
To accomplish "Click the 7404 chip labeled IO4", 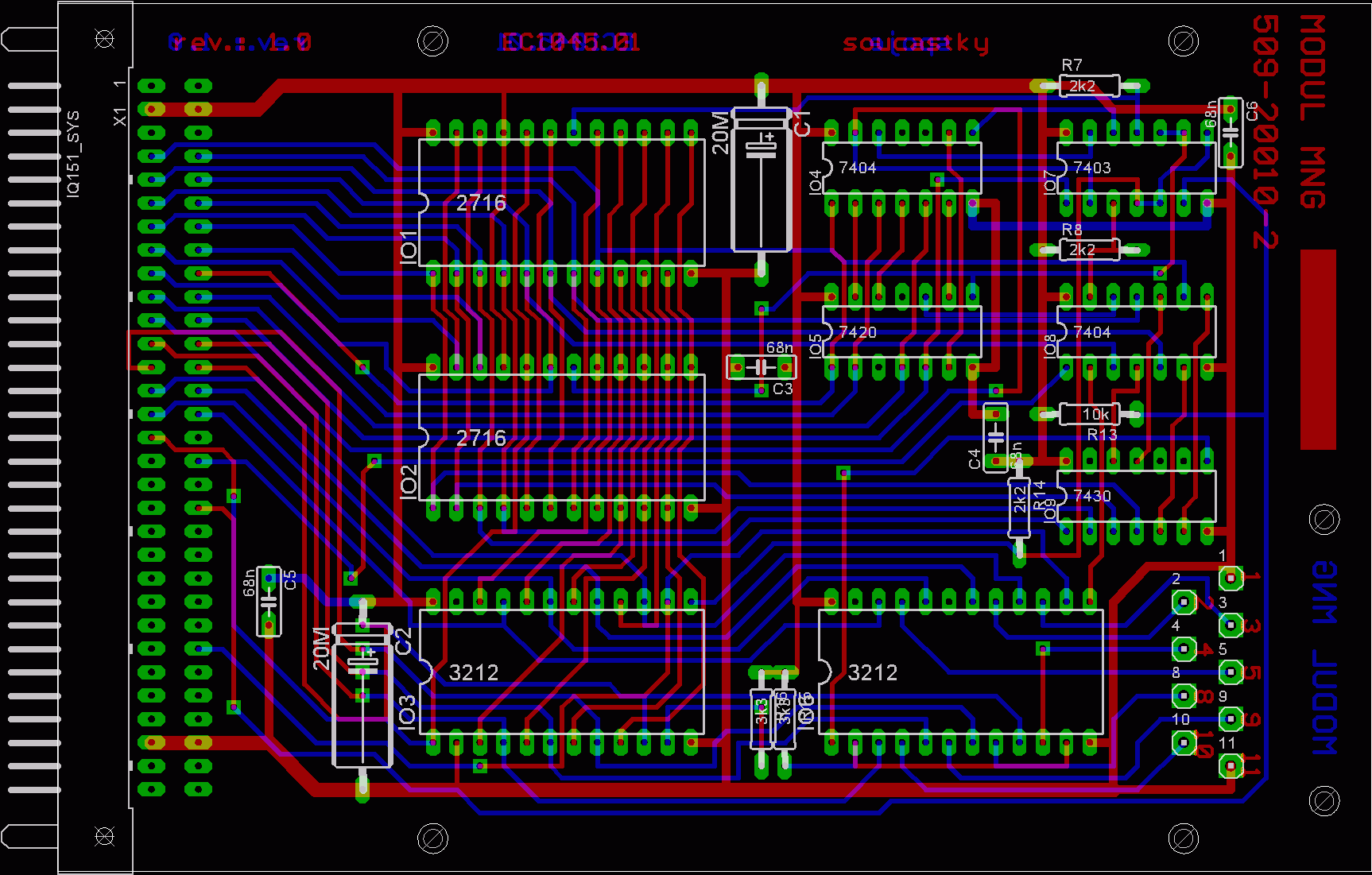I will click(901, 168).
